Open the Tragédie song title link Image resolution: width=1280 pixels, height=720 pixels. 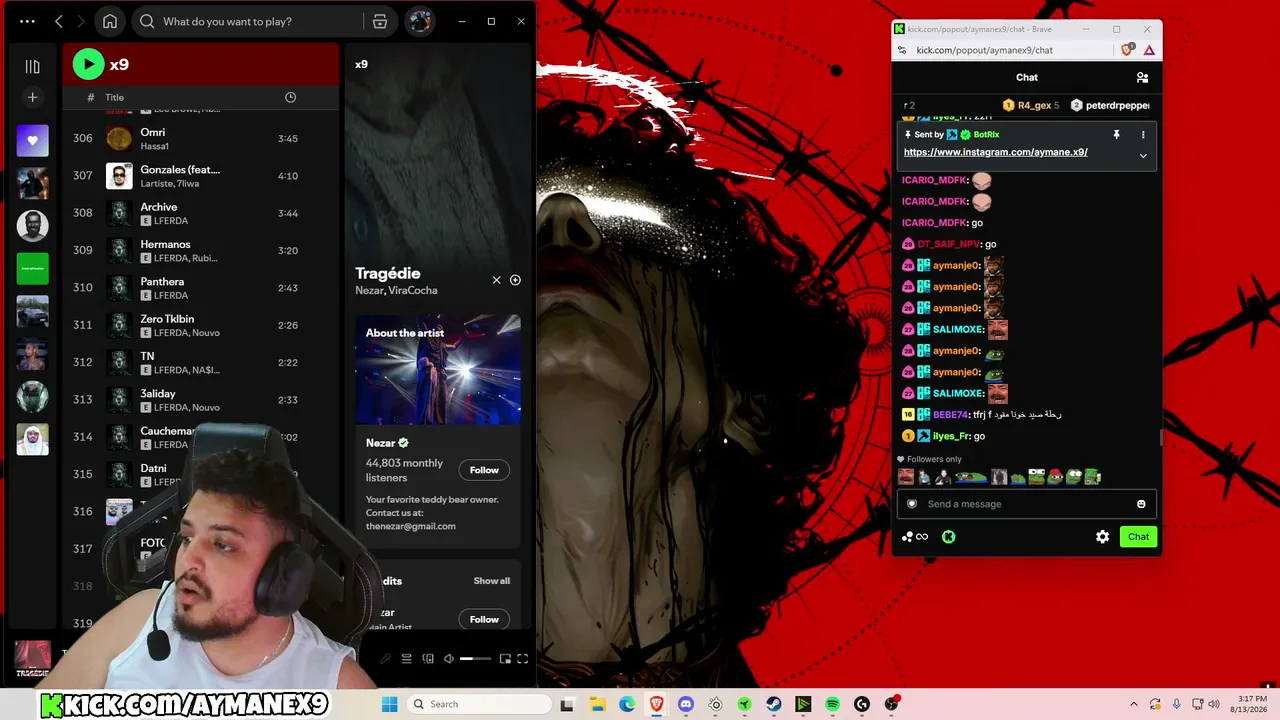[x=388, y=273]
